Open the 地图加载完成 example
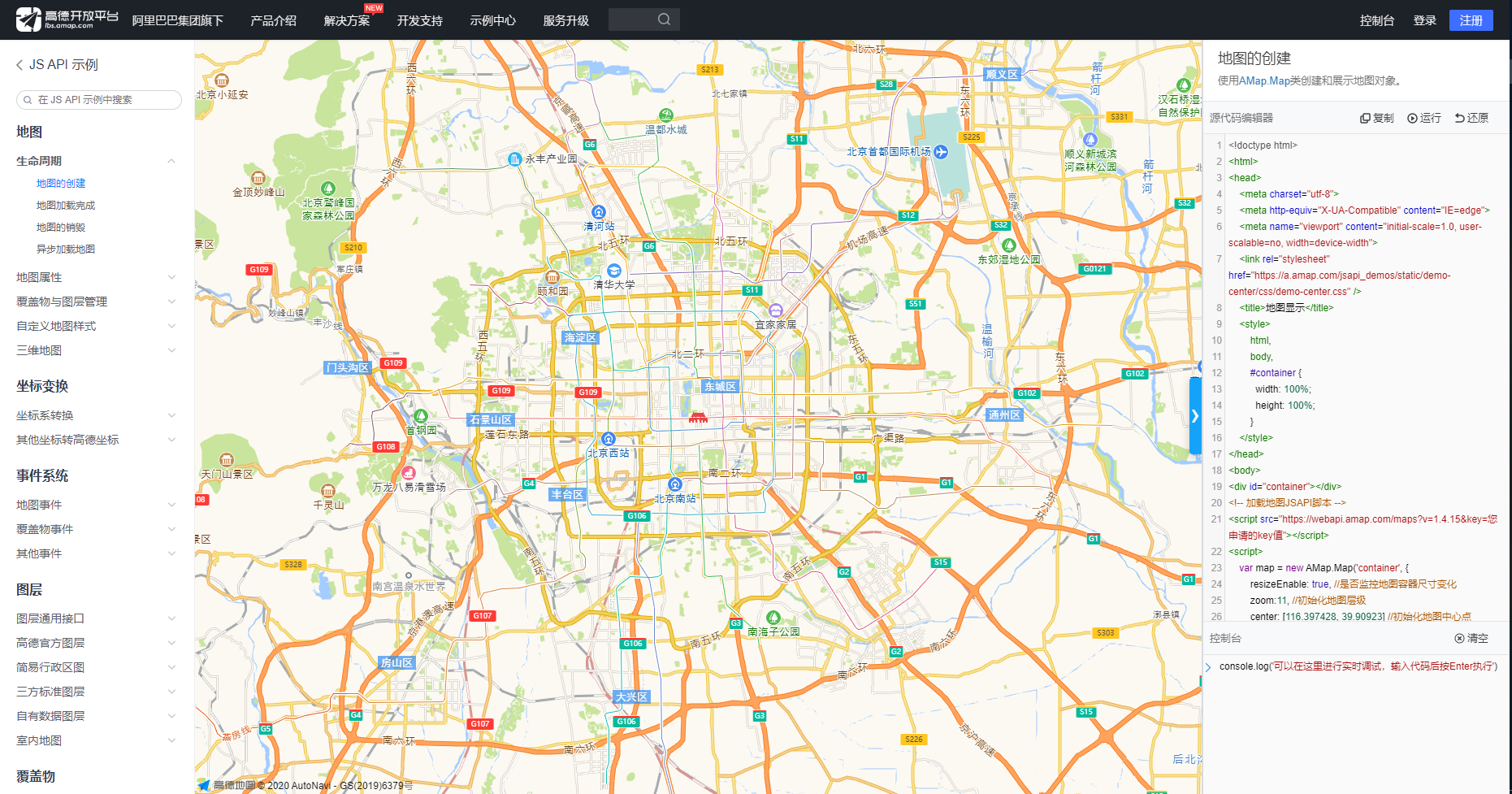The image size is (1512, 794). tap(66, 206)
